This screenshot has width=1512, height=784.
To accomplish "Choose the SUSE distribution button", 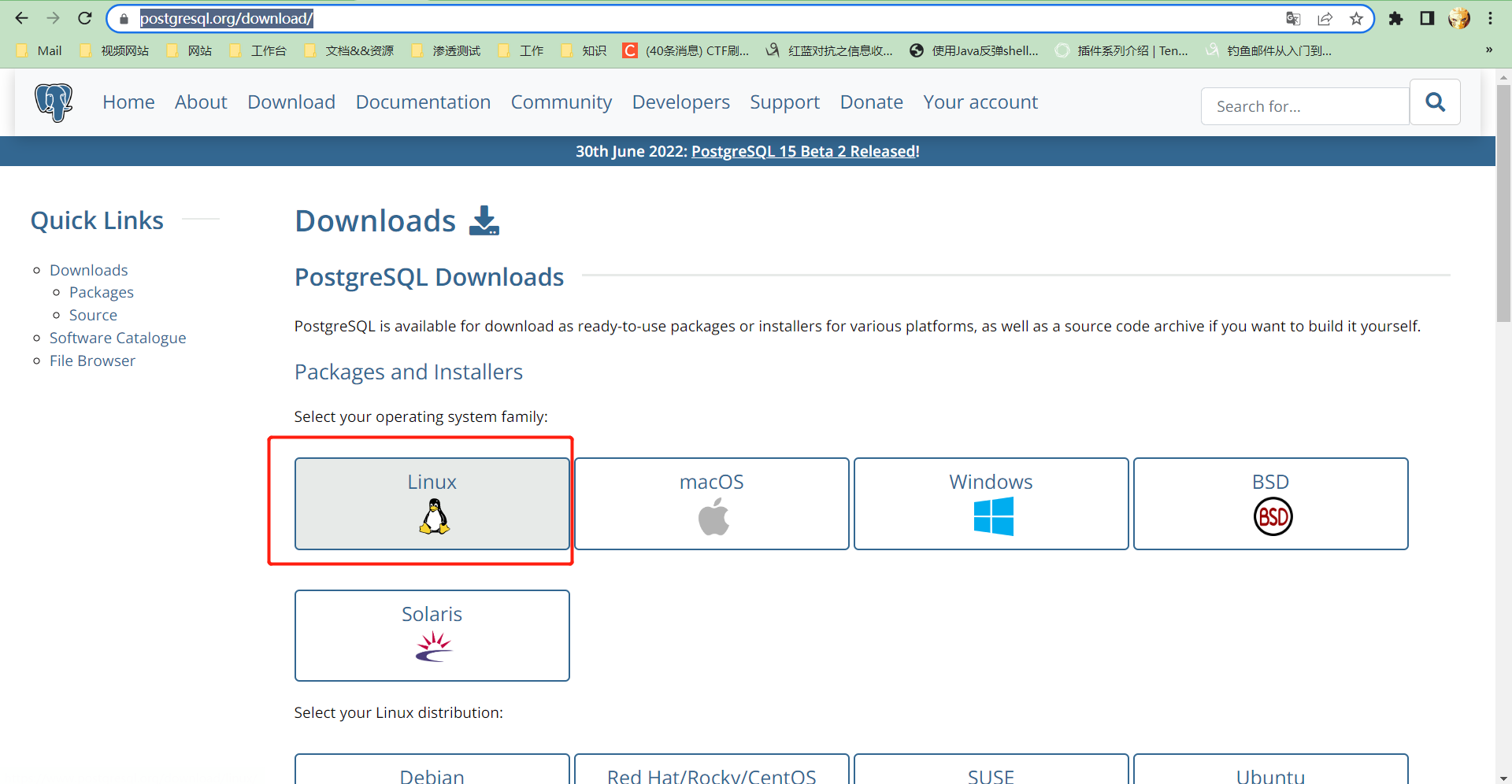I will point(991,770).
